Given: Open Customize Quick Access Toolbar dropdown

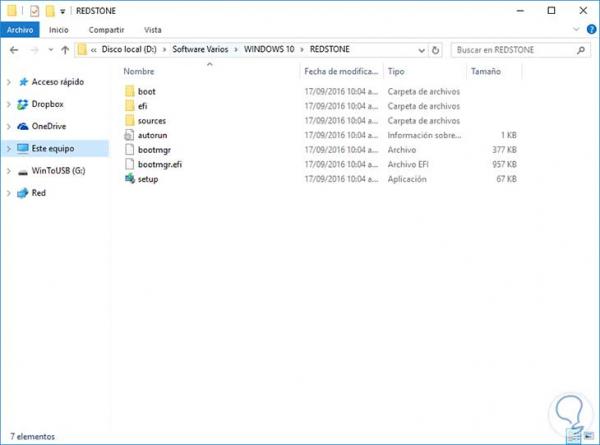Looking at the screenshot, I should coord(62,11).
